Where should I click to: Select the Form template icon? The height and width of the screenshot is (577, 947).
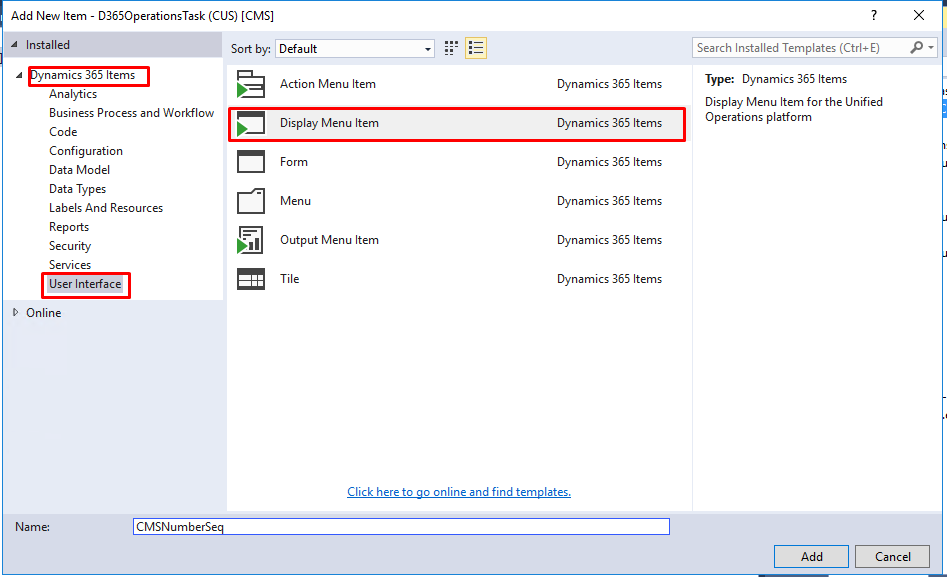pyautogui.click(x=251, y=162)
